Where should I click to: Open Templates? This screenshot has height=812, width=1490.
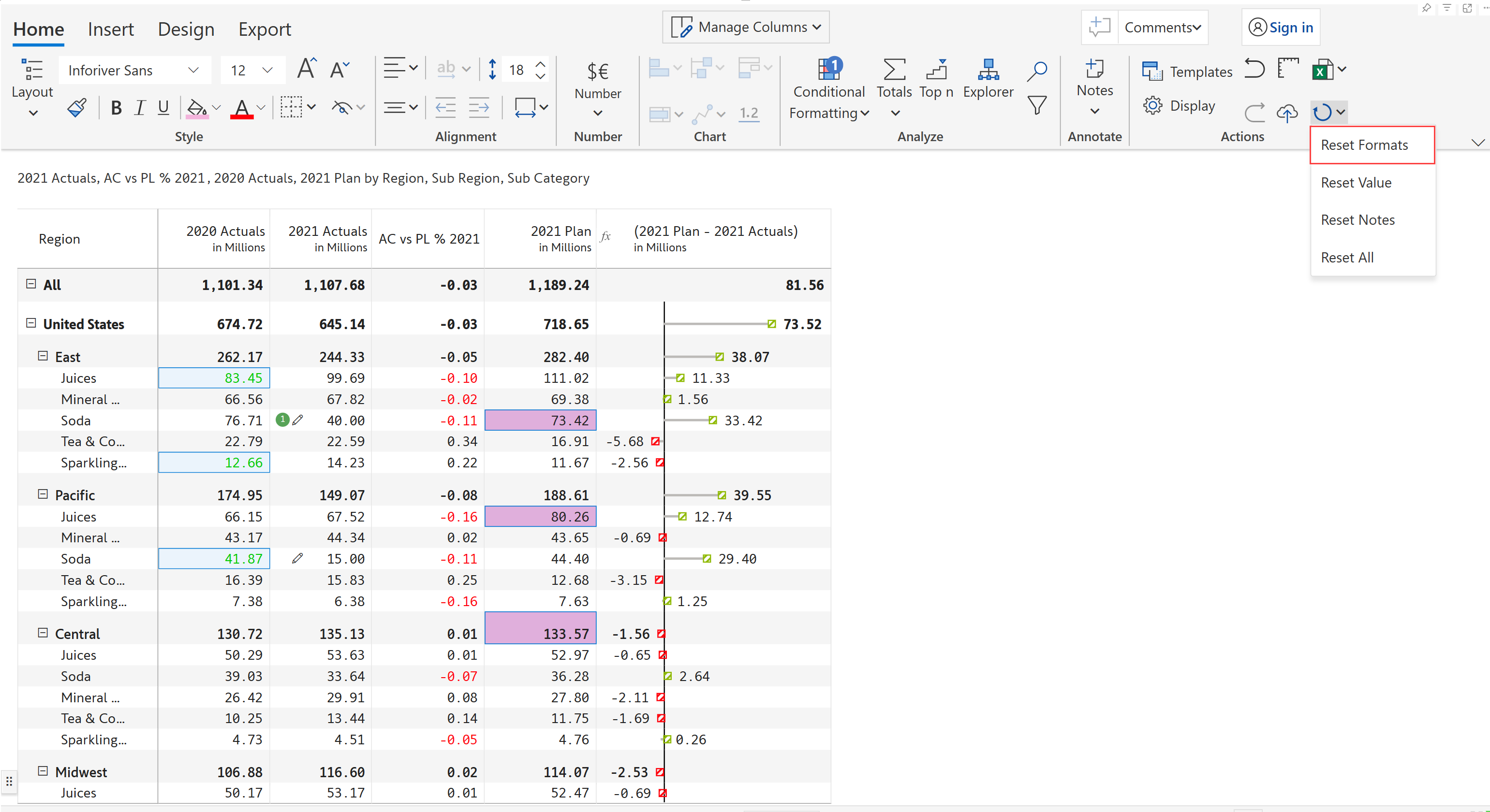tap(1187, 71)
